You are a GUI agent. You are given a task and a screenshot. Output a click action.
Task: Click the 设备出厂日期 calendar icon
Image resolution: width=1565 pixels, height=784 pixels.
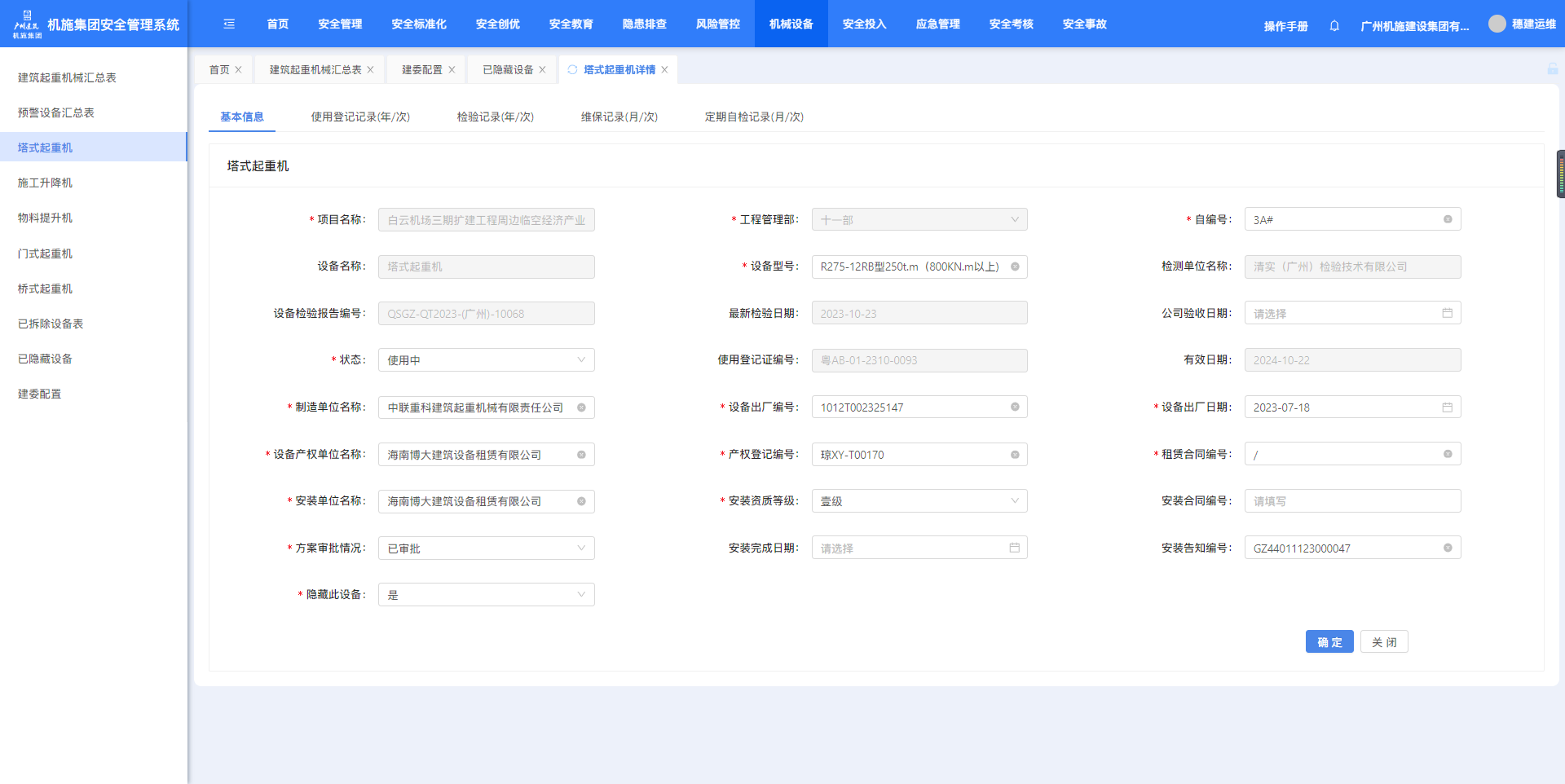point(1448,407)
